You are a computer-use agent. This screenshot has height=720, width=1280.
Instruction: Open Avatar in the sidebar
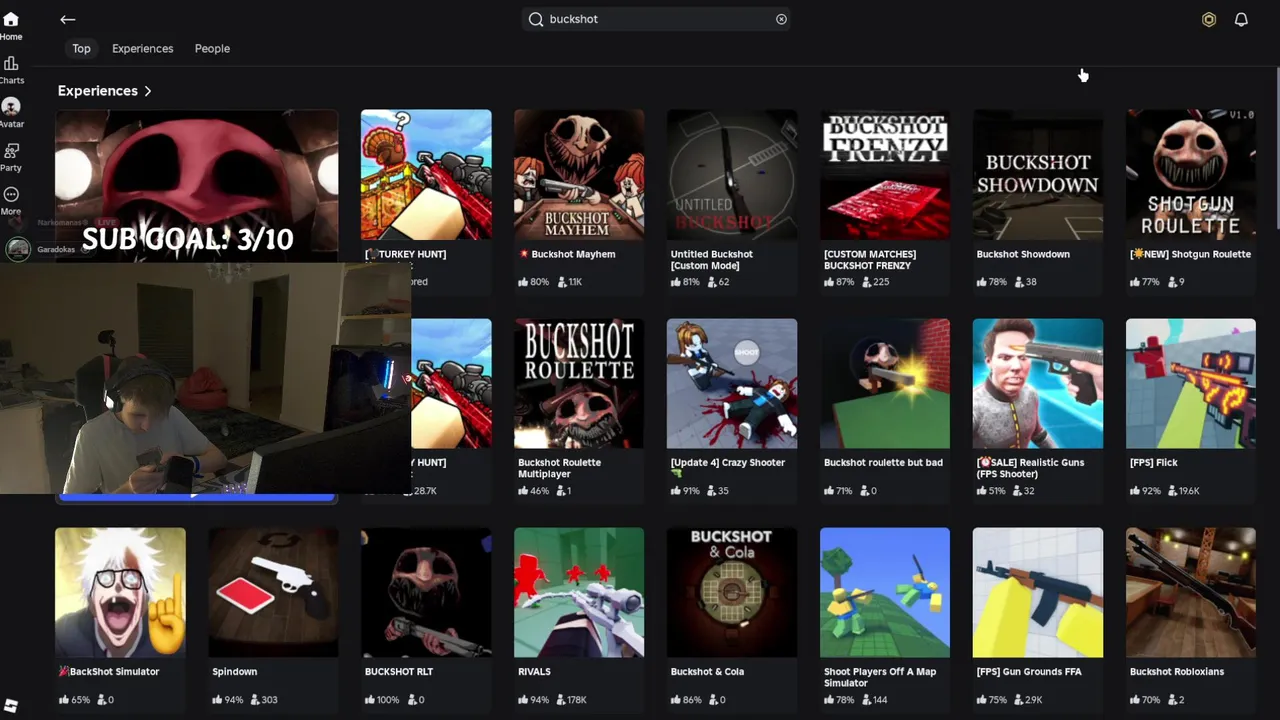tap(11, 113)
